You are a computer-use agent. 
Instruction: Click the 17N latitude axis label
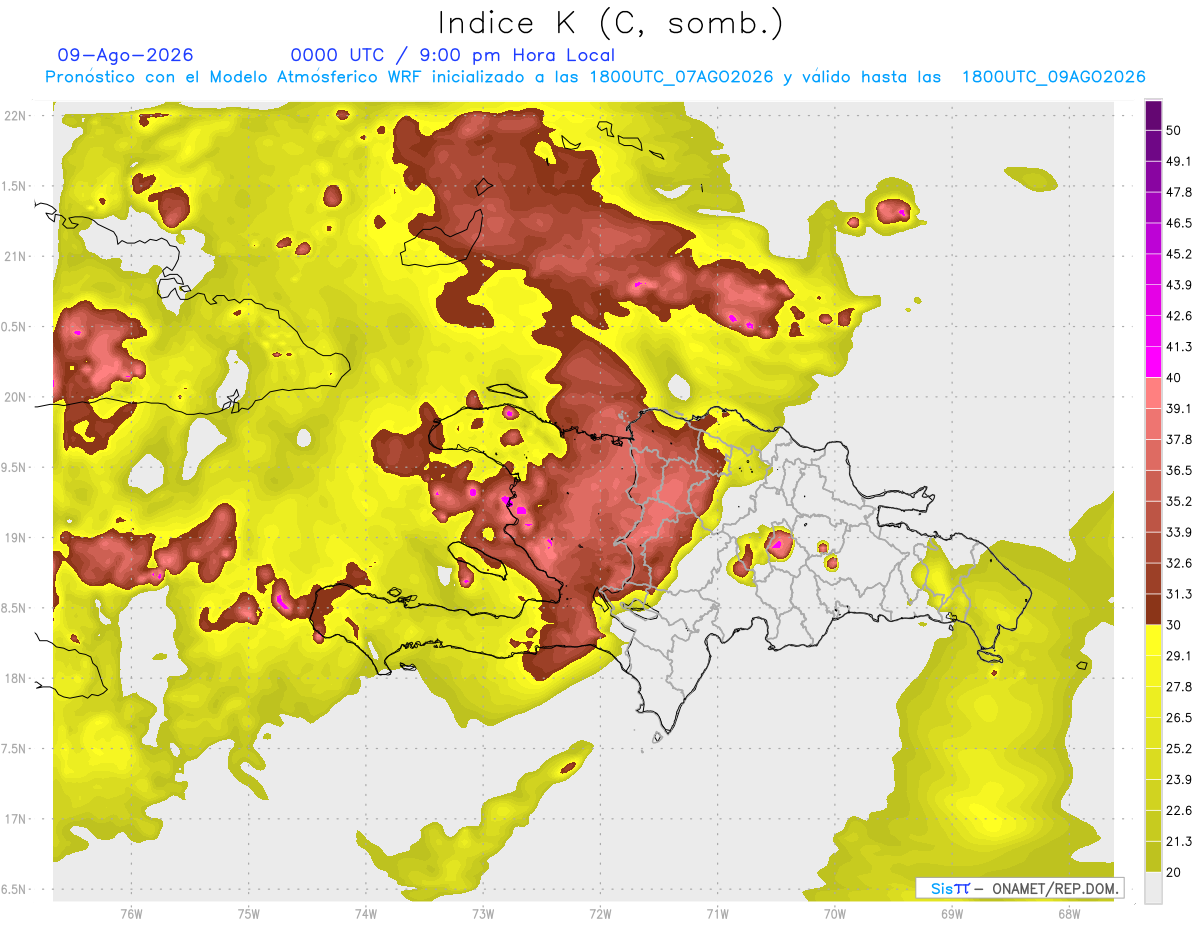tap(16, 819)
